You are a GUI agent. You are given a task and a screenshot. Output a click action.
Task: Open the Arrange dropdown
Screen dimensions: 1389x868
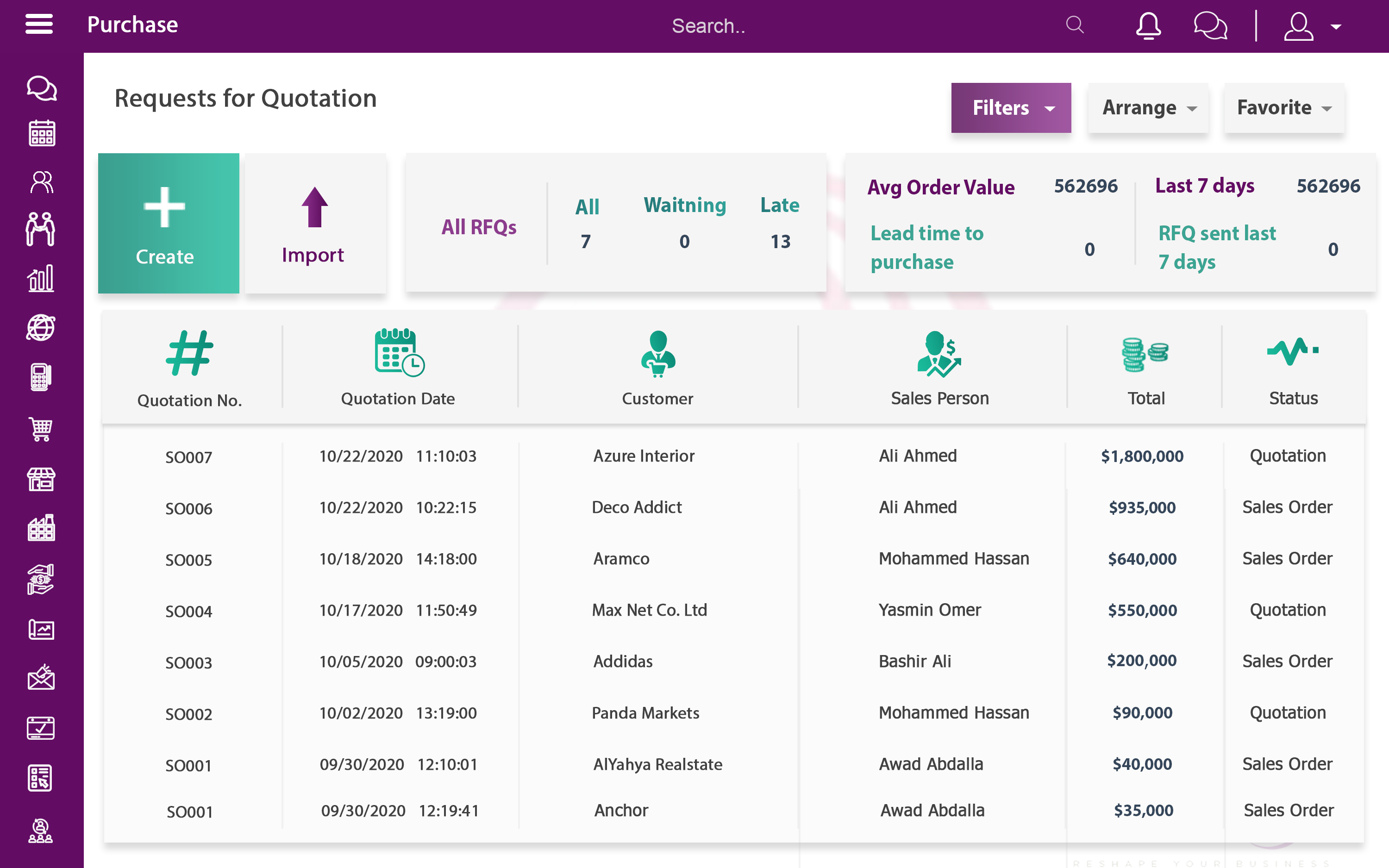(x=1148, y=108)
